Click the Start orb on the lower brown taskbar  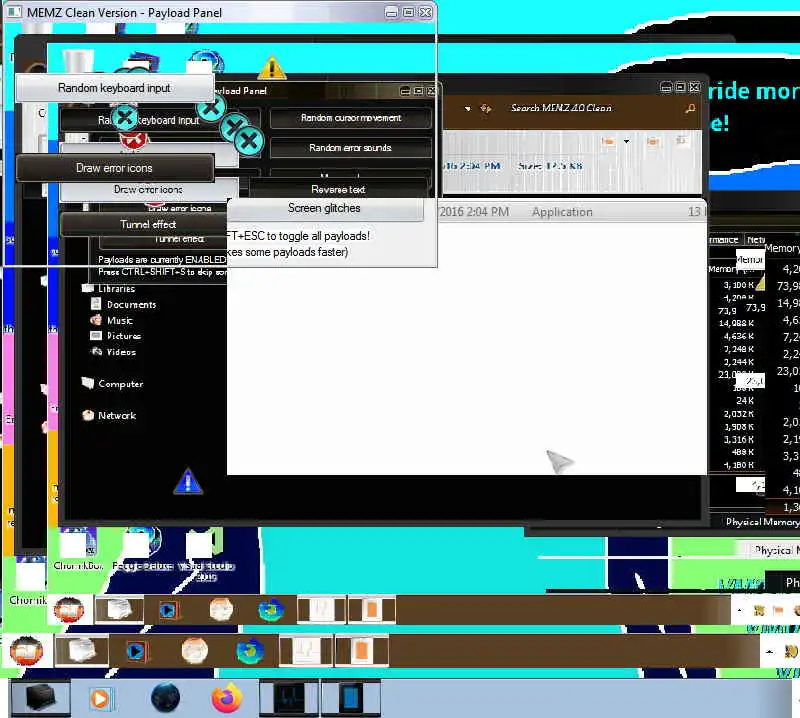[x=27, y=650]
